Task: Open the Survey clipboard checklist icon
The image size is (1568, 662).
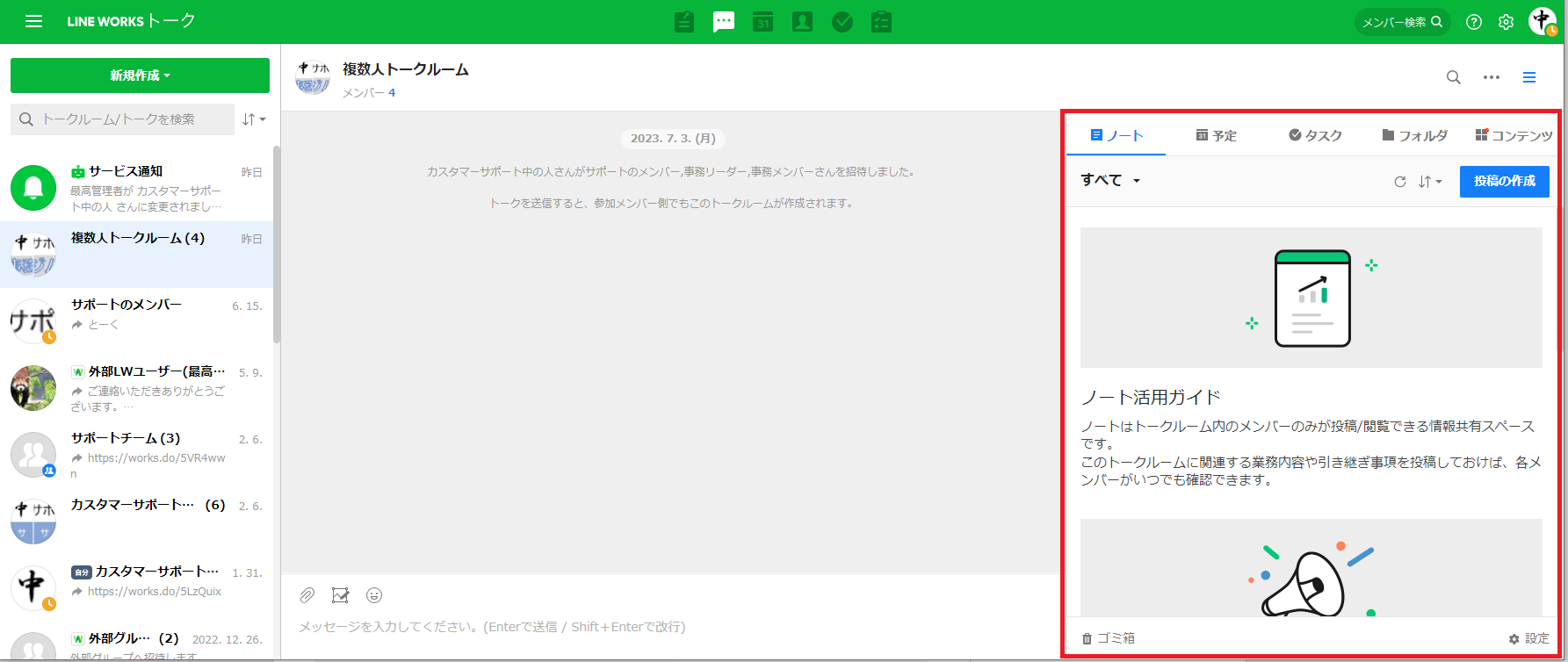Action: point(881,22)
